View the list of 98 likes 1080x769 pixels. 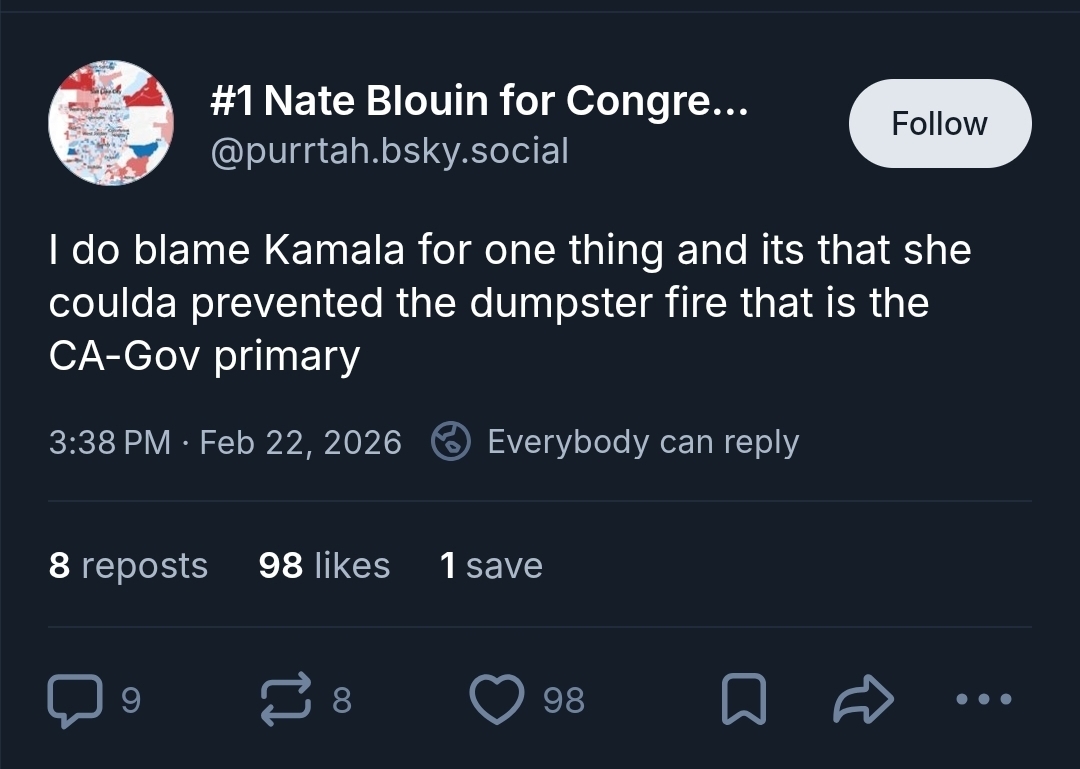coord(324,565)
